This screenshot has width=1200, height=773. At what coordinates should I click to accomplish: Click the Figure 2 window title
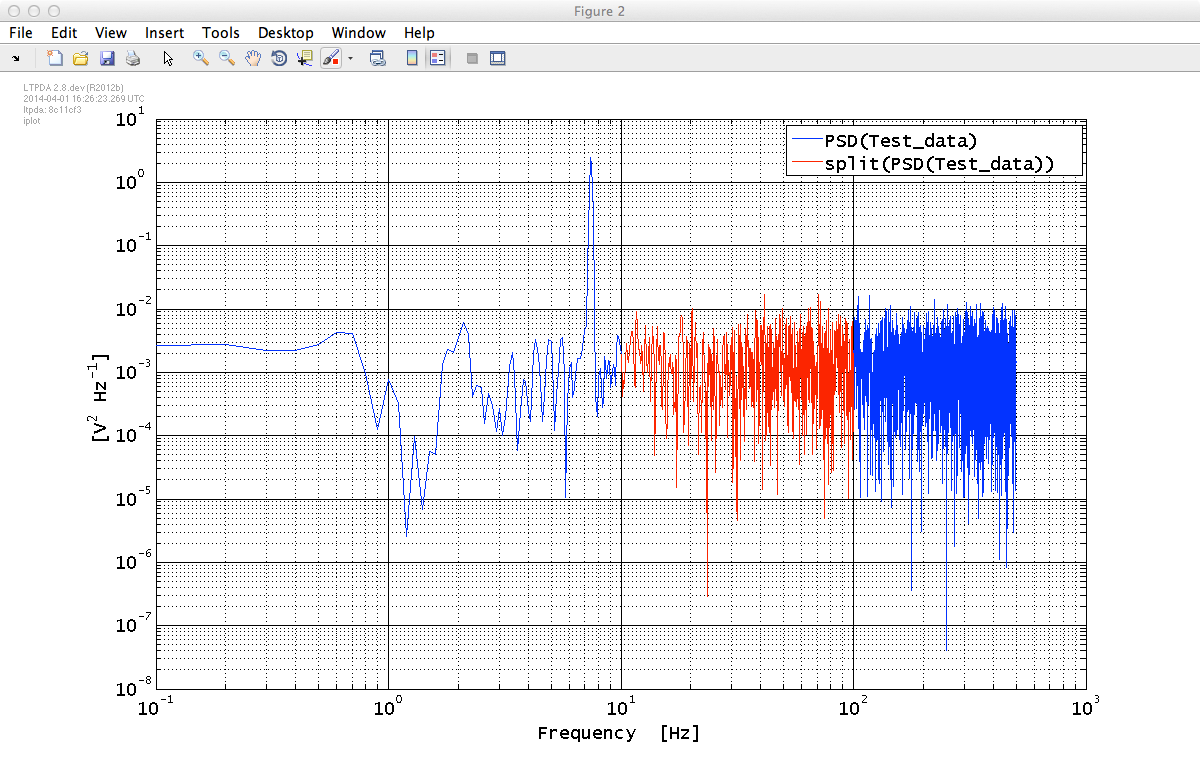pyautogui.click(x=600, y=10)
